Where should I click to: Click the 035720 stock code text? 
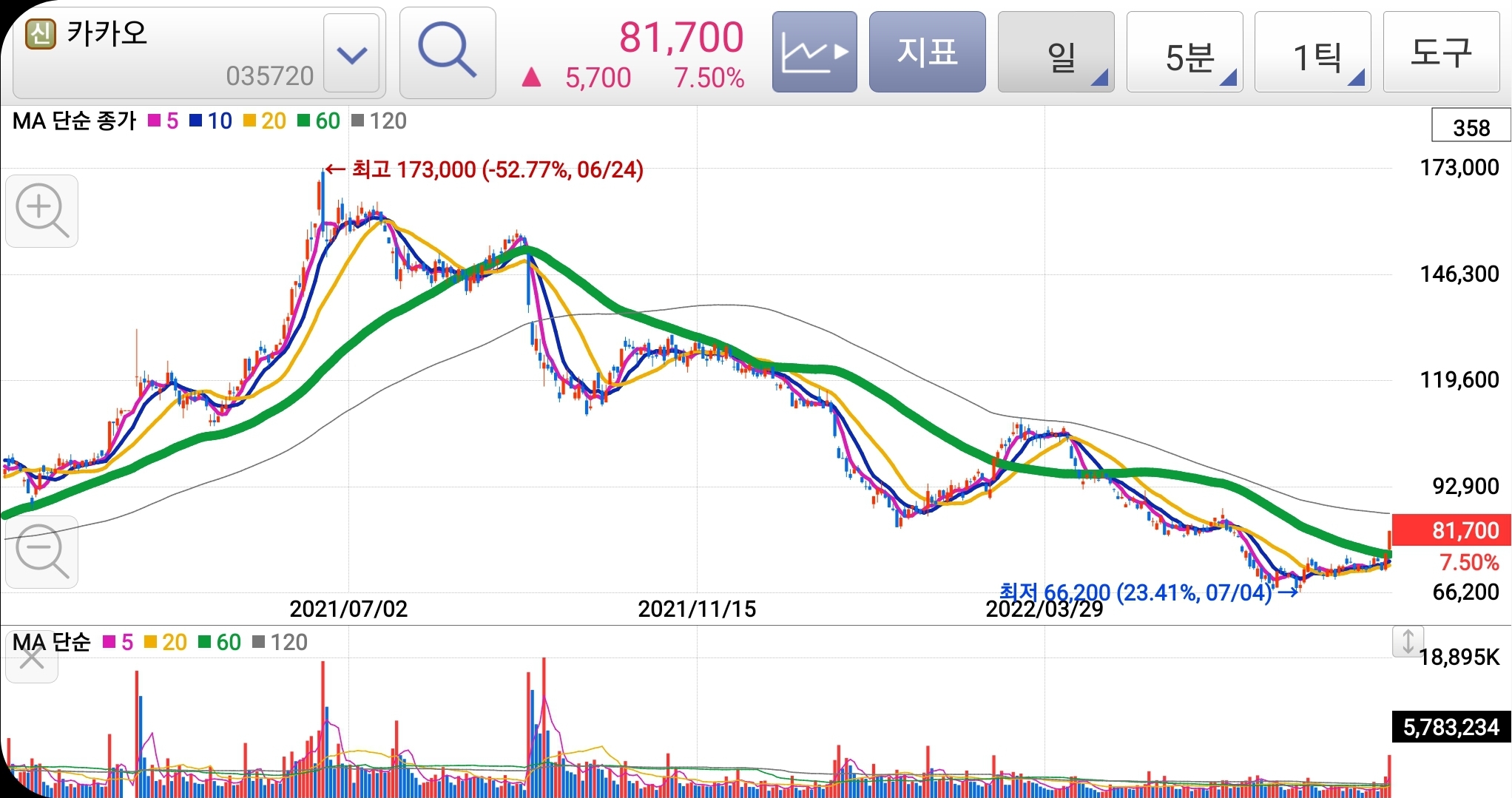tap(270, 76)
